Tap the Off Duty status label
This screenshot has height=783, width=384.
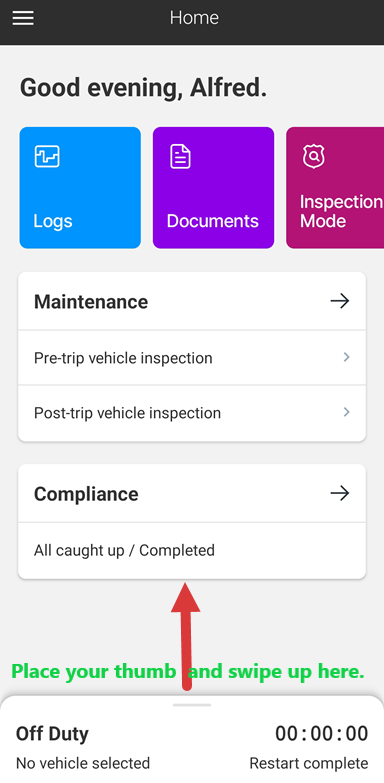pos(52,734)
